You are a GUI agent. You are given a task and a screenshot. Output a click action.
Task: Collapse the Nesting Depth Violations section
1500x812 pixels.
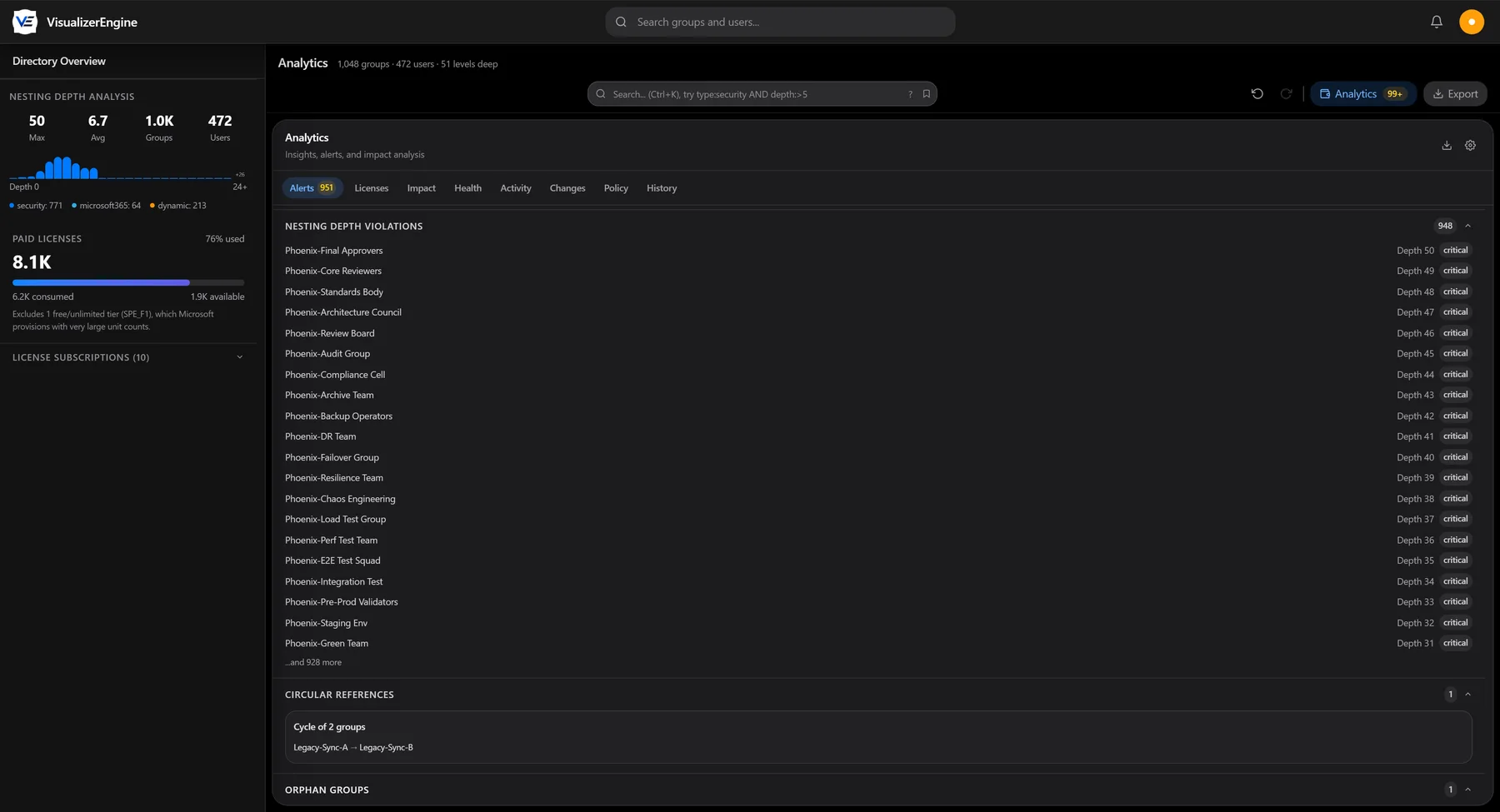1467,226
